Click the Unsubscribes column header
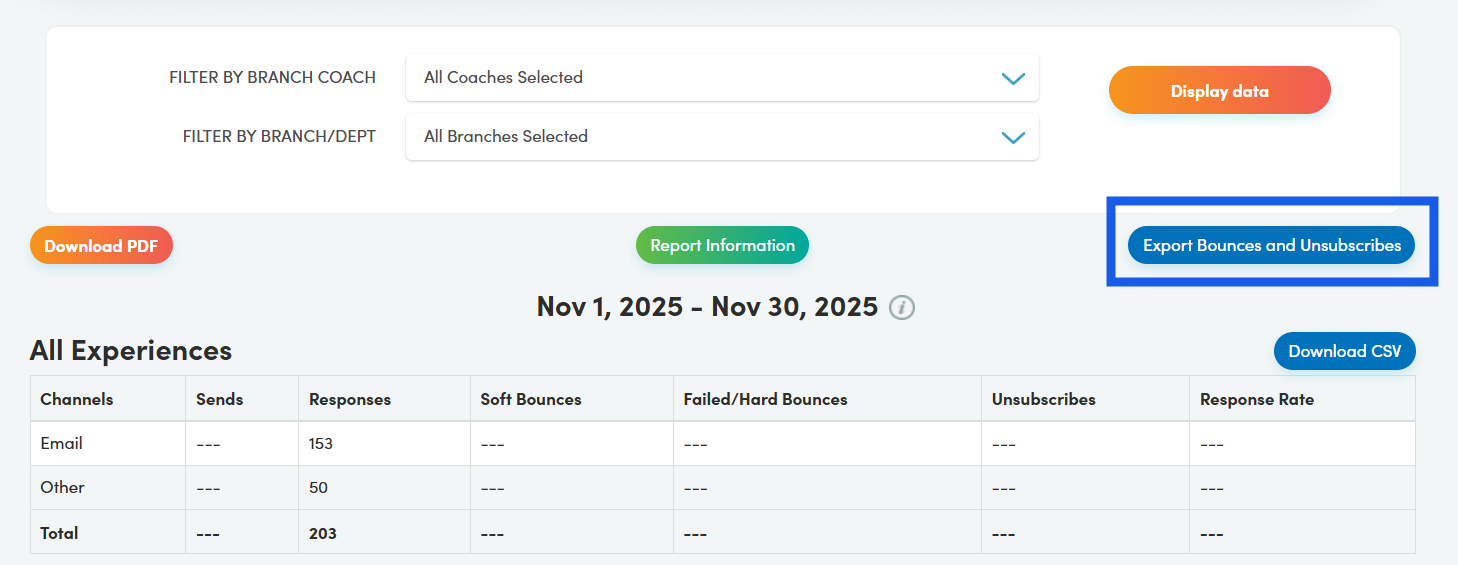The height and width of the screenshot is (565, 1458). pos(1043,399)
